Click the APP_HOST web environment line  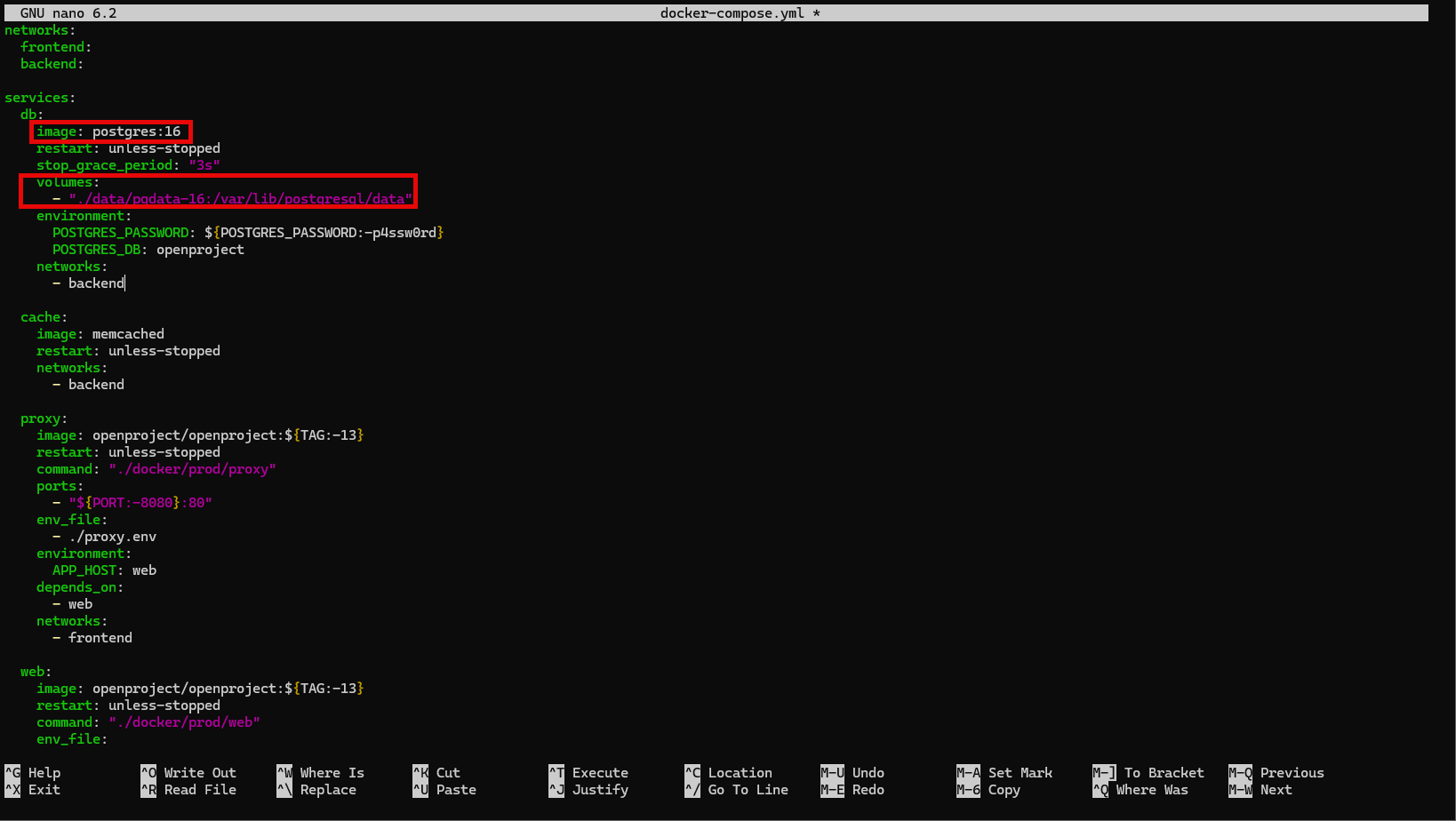104,570
